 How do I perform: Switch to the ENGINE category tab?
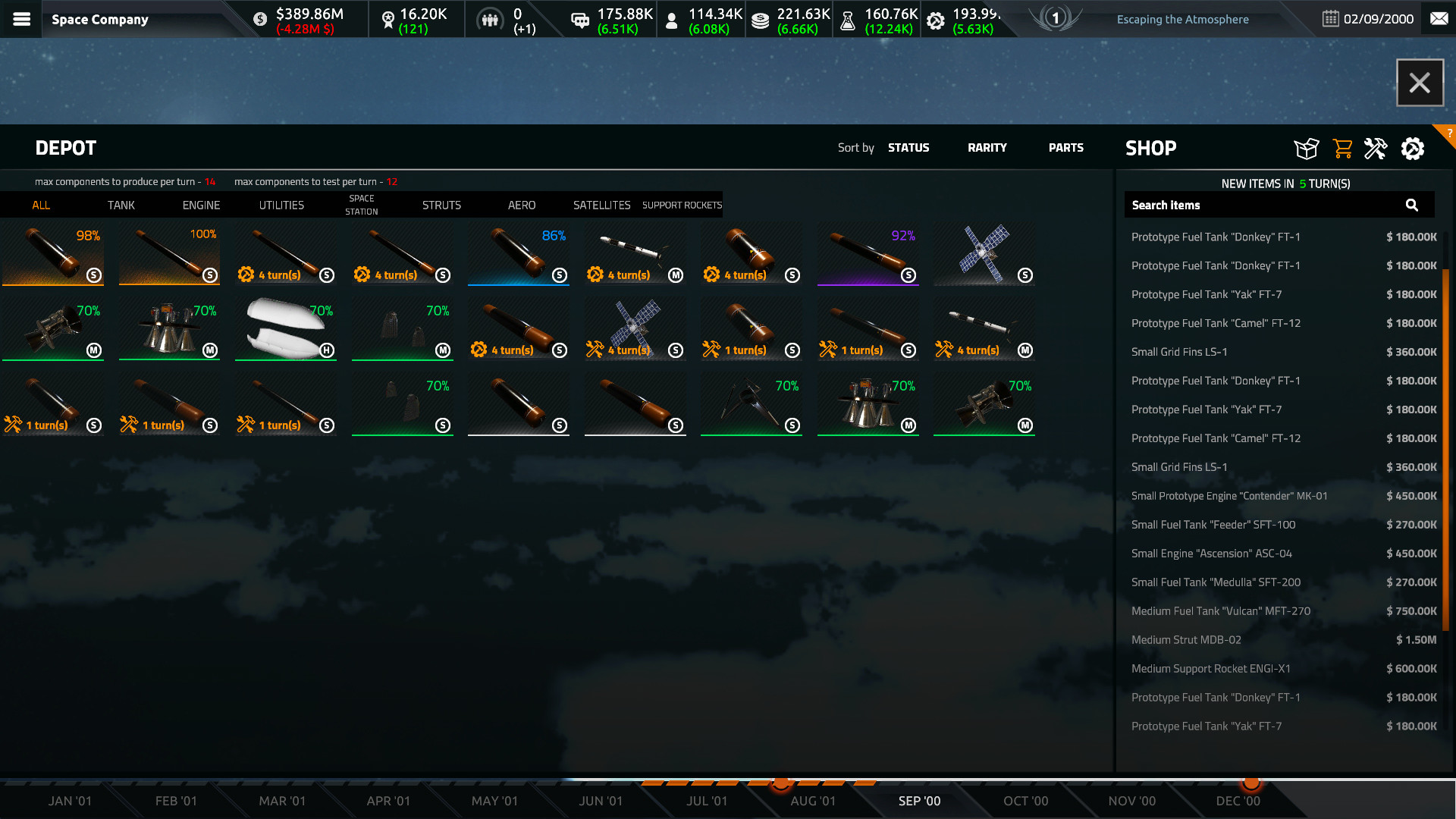(200, 205)
